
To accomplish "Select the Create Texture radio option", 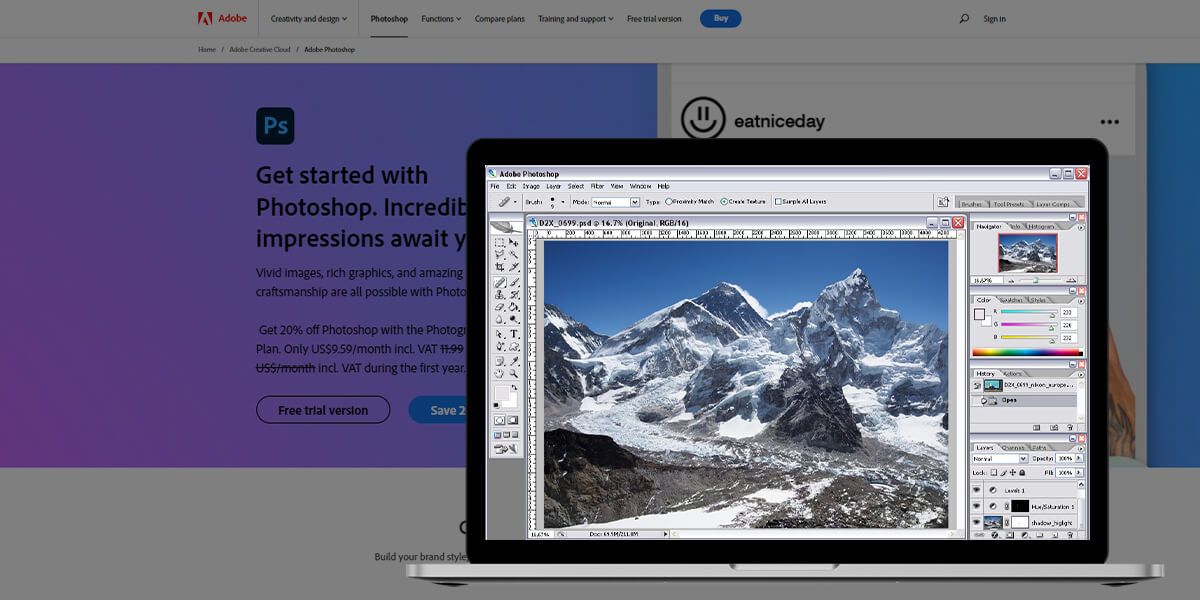I will pos(724,201).
